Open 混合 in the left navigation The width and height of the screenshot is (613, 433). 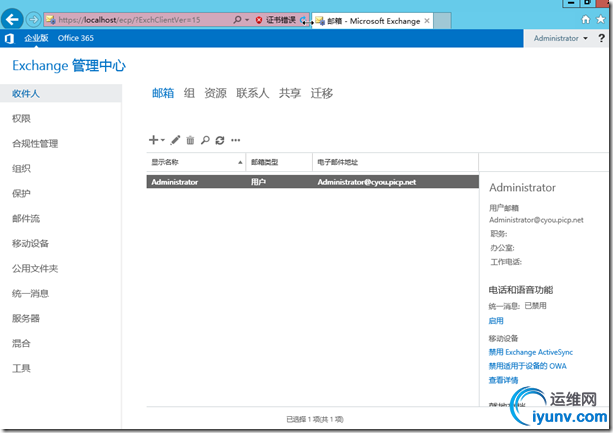(x=21, y=344)
